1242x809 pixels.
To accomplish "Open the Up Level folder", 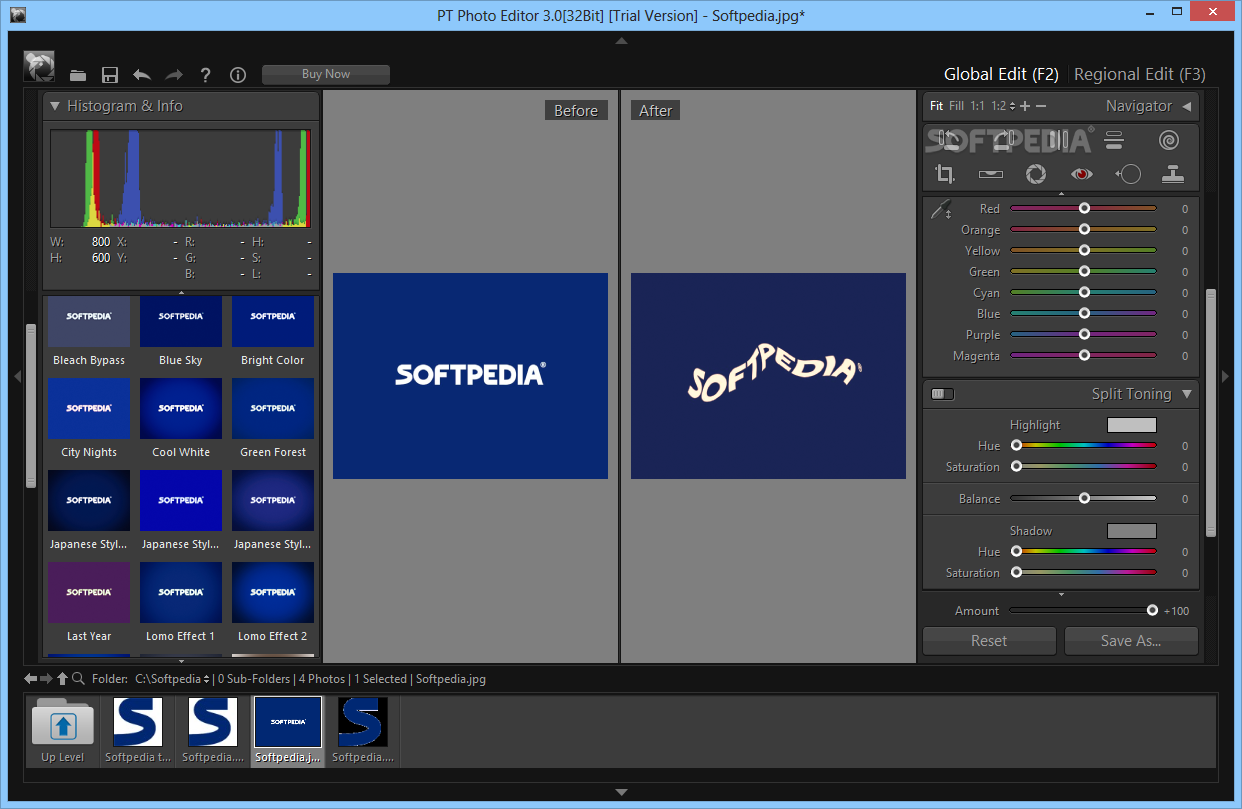I will [62, 731].
